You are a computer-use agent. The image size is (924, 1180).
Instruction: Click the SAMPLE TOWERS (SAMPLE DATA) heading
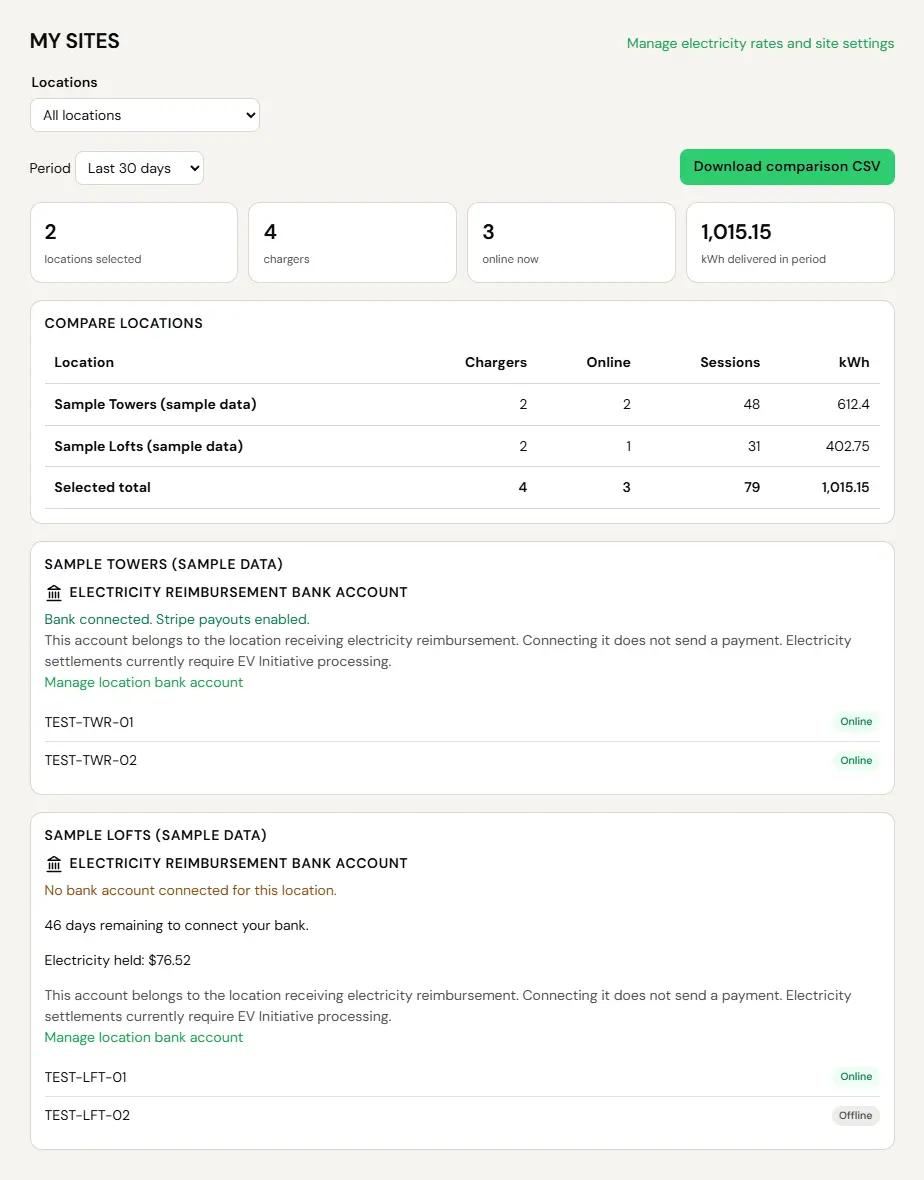click(x=163, y=564)
